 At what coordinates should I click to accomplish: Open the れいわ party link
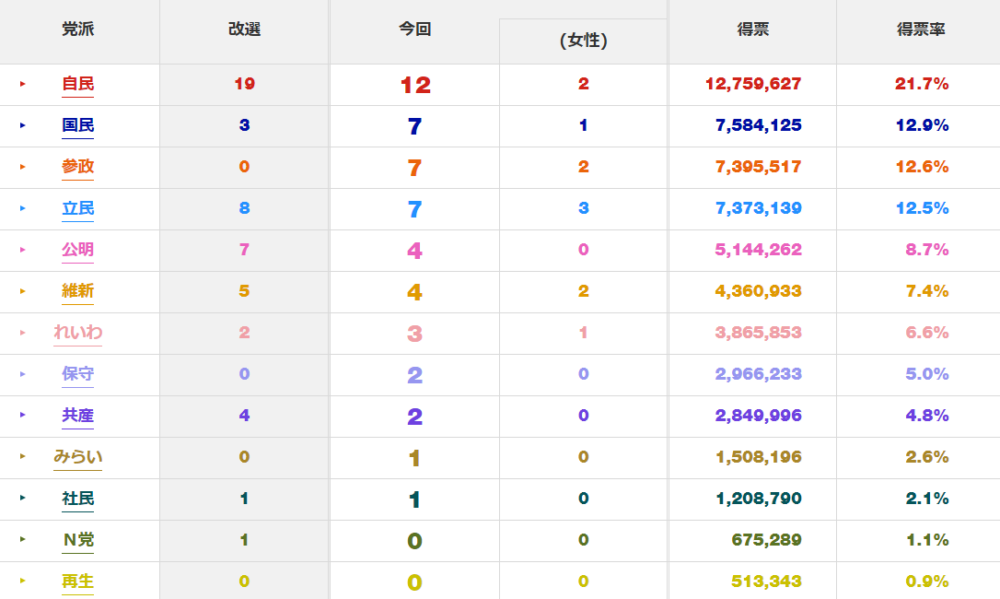coord(78,333)
